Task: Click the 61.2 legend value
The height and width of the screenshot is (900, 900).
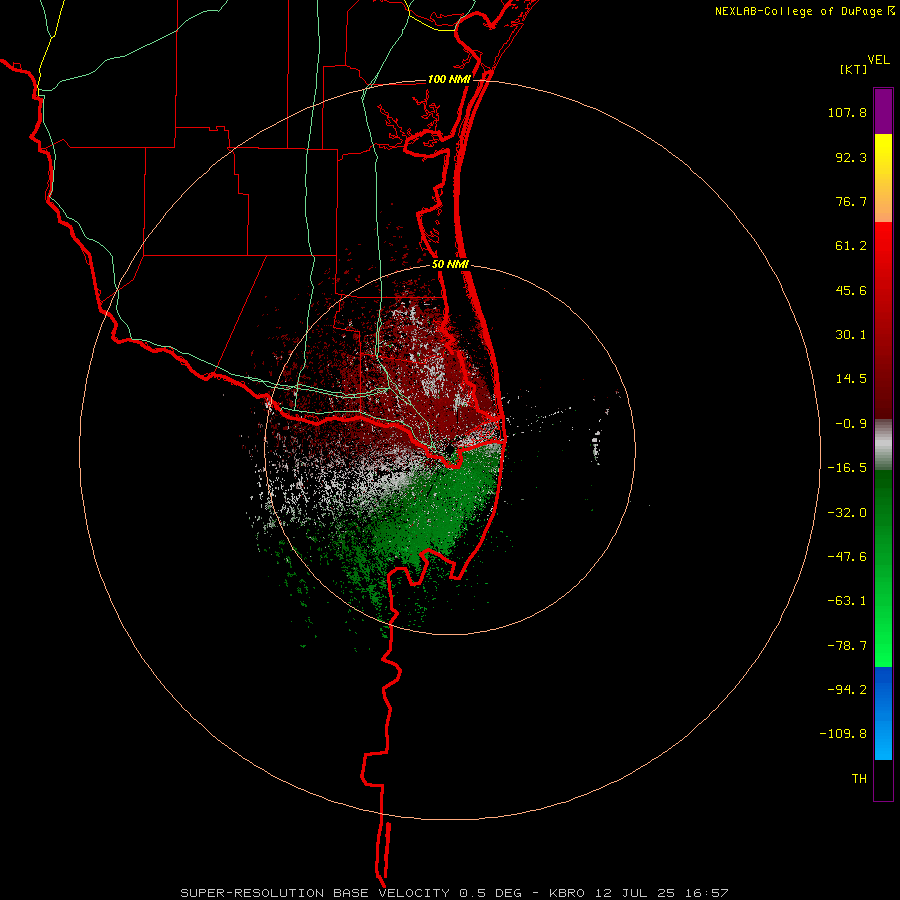Action: (x=851, y=246)
